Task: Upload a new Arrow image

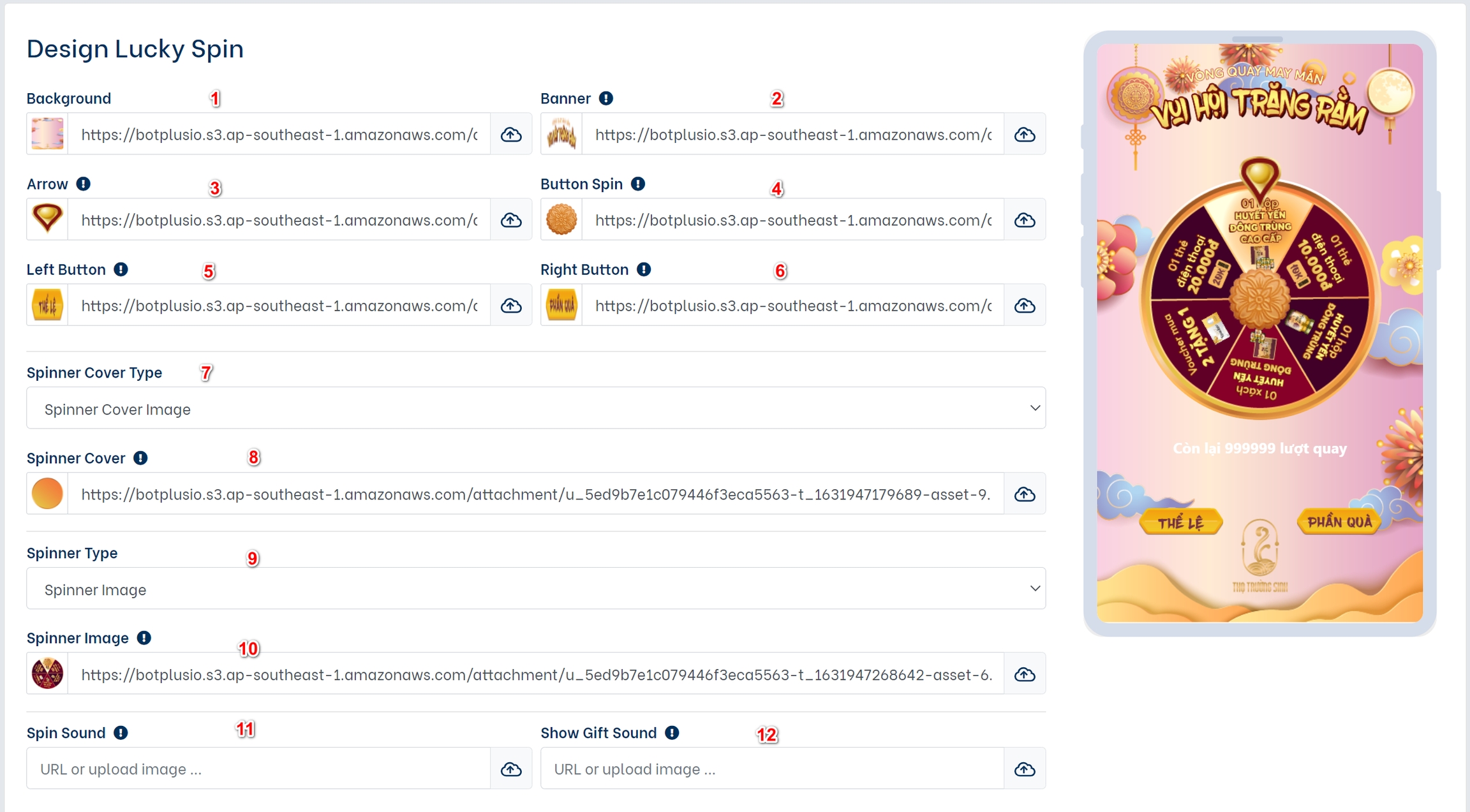Action: [510, 220]
